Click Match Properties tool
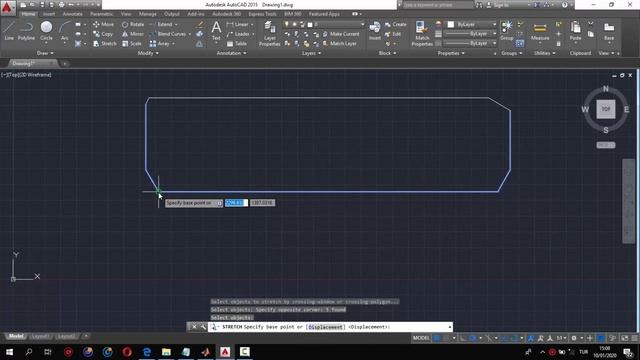The image size is (640, 360). coord(422,34)
